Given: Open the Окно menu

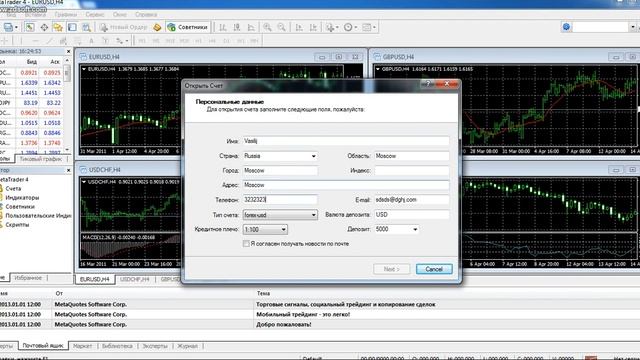Looking at the screenshot, I should [x=120, y=14].
